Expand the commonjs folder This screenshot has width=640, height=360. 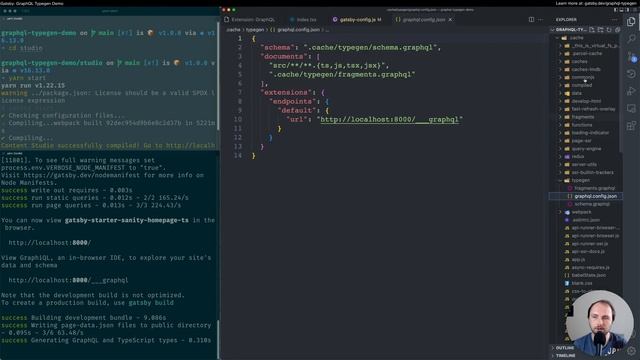[x=582, y=77]
